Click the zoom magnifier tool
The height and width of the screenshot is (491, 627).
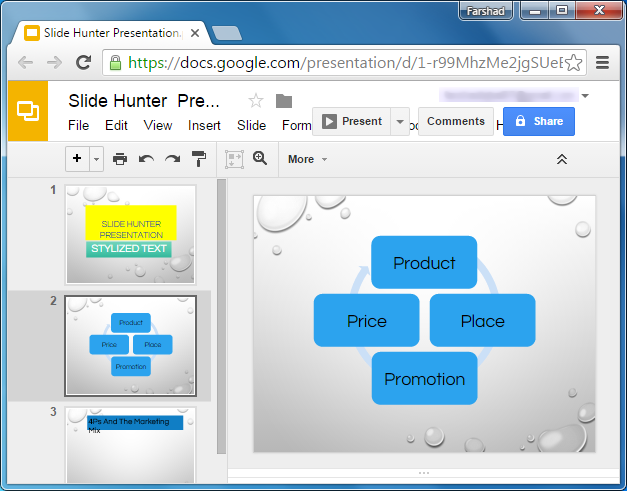click(260, 158)
